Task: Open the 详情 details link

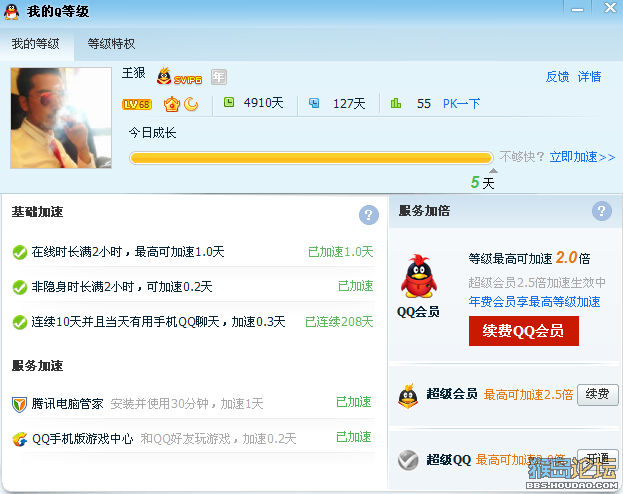Action: click(x=589, y=76)
